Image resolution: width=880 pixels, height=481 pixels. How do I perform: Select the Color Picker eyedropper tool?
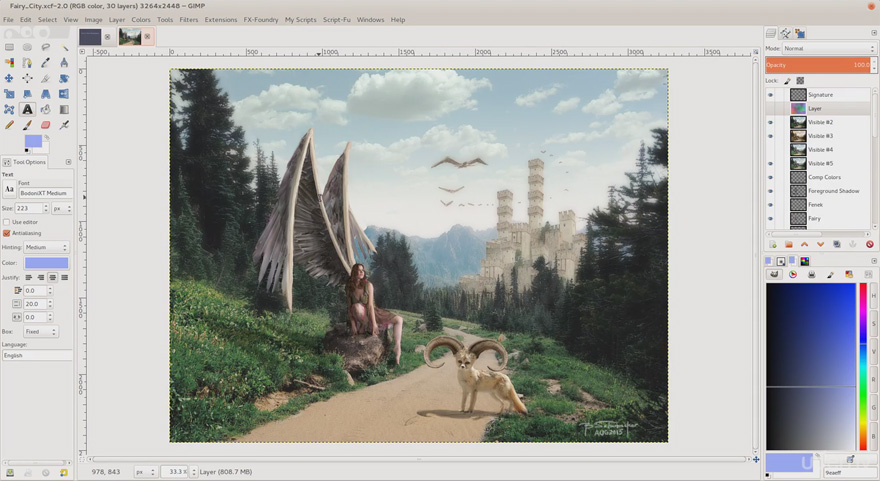[45, 62]
